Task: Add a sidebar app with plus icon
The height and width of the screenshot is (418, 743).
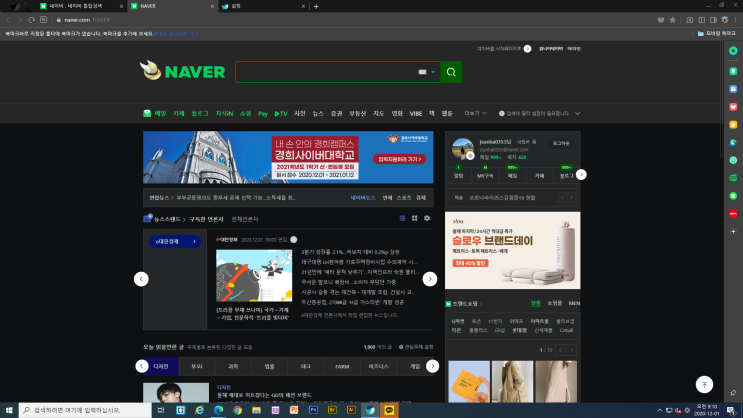Action: (x=733, y=232)
